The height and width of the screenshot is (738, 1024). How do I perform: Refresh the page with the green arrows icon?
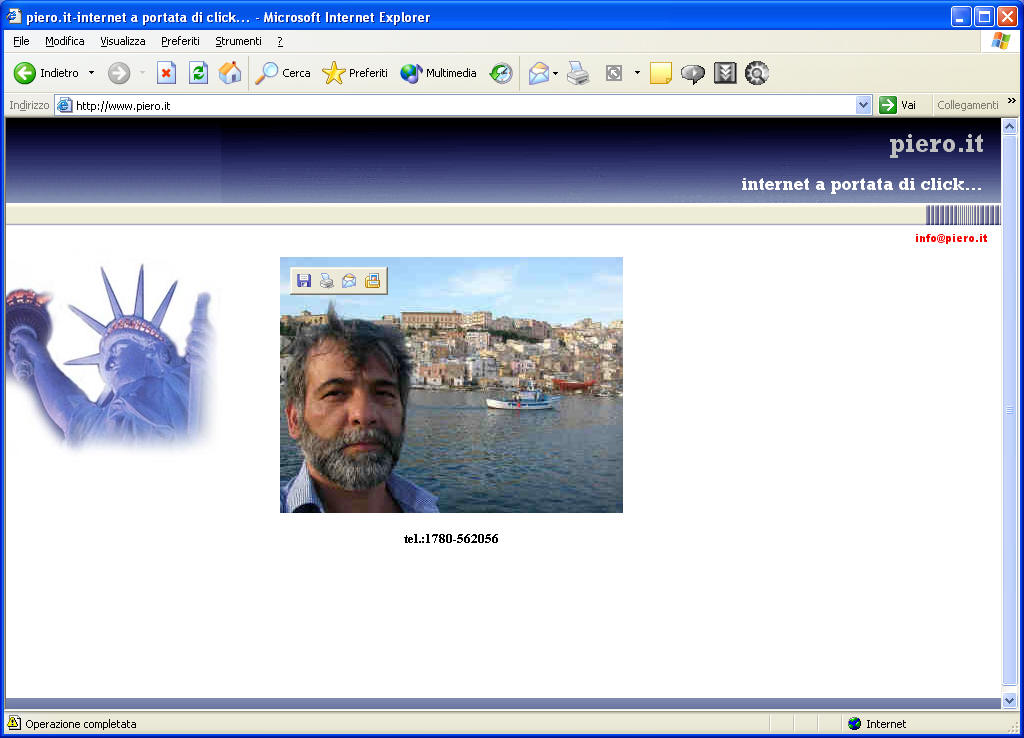(199, 73)
